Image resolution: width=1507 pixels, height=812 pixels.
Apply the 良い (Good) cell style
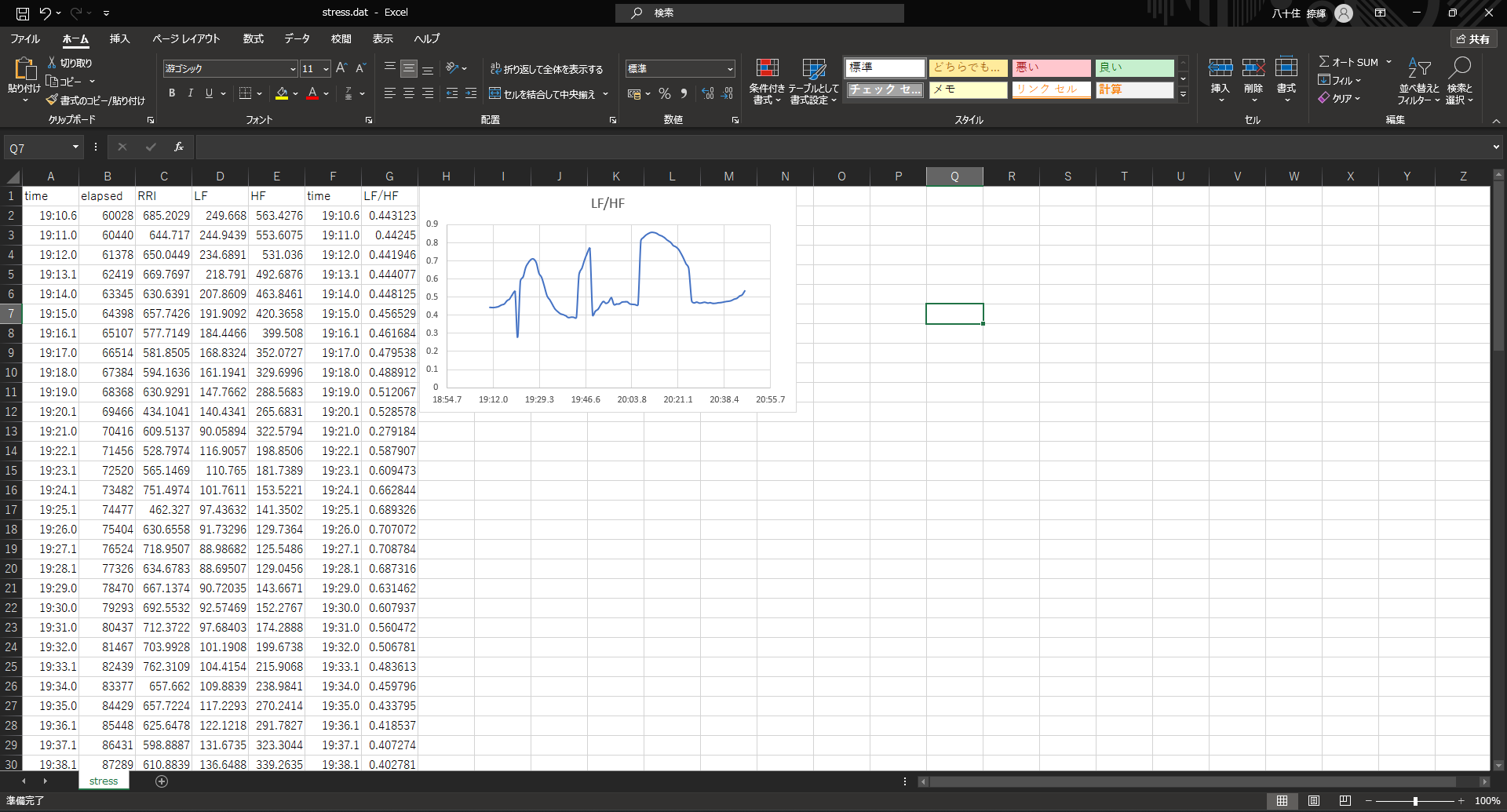(1133, 67)
